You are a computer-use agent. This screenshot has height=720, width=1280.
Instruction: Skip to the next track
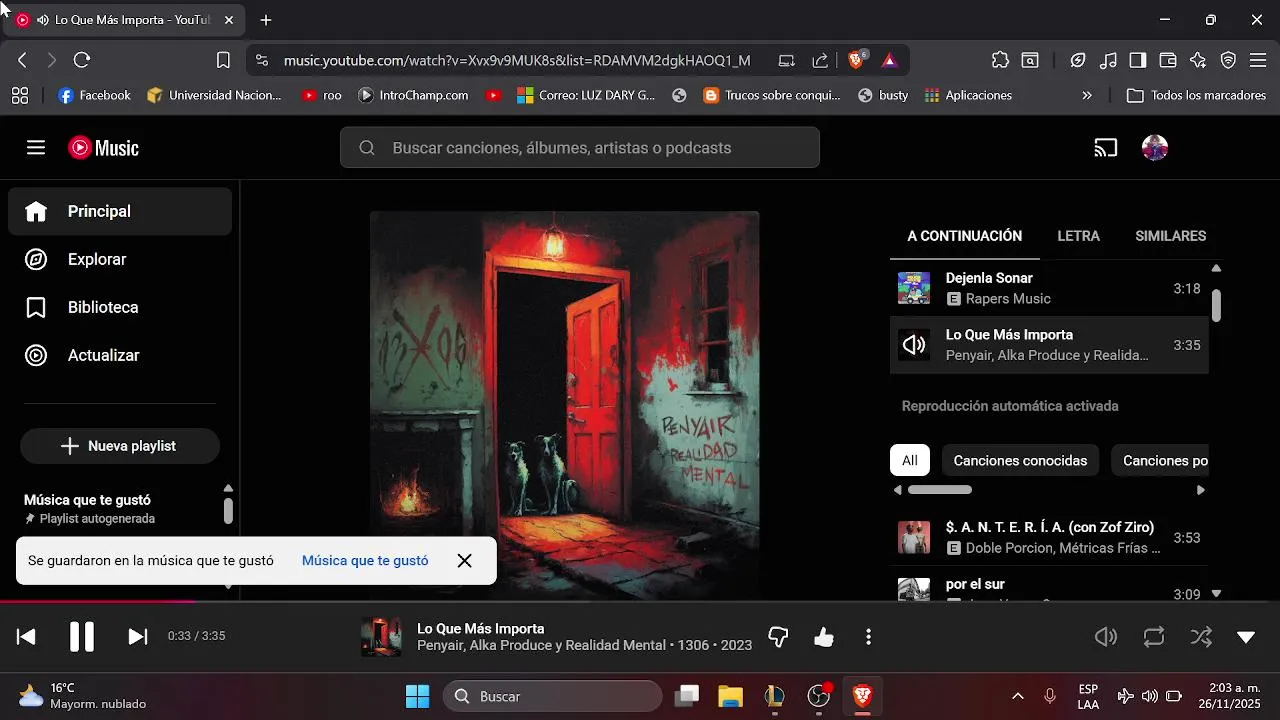[x=138, y=637]
